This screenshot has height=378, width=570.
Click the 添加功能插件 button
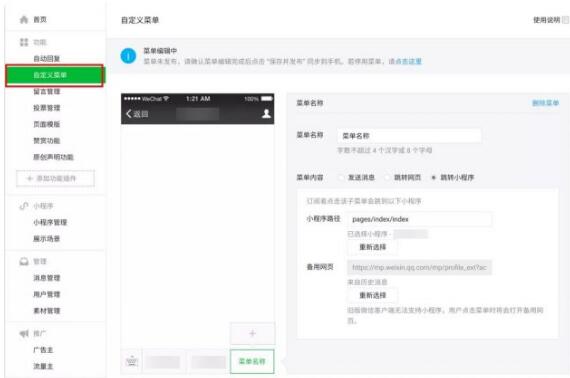coord(55,178)
